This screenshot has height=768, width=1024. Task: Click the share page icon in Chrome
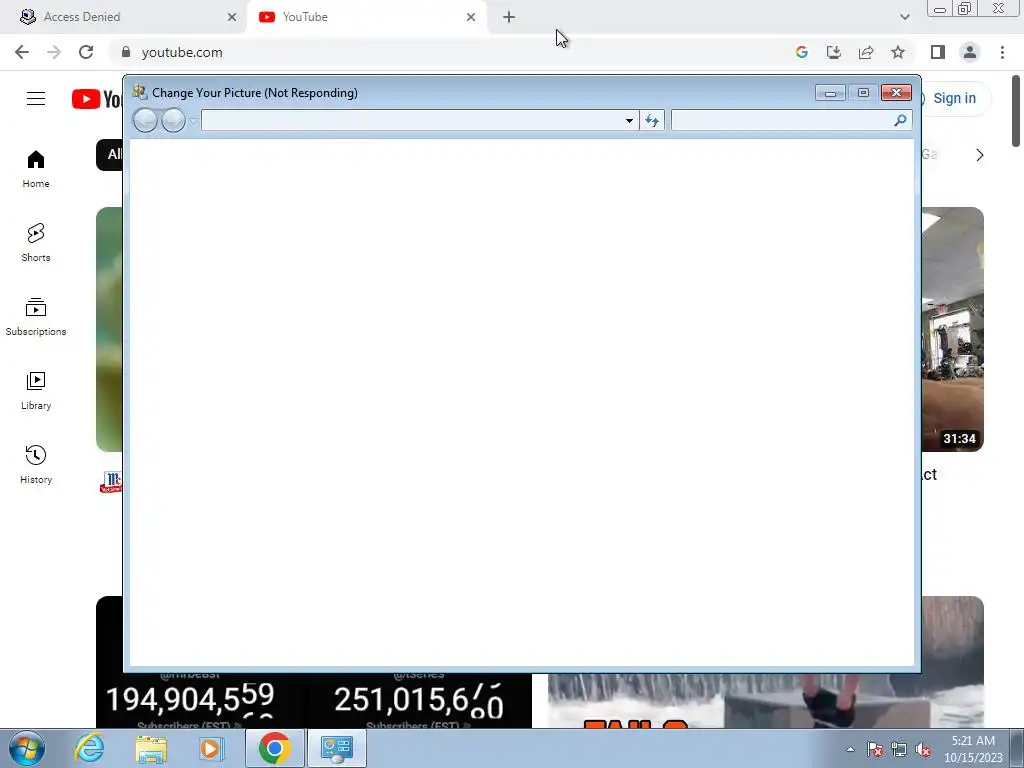(866, 52)
